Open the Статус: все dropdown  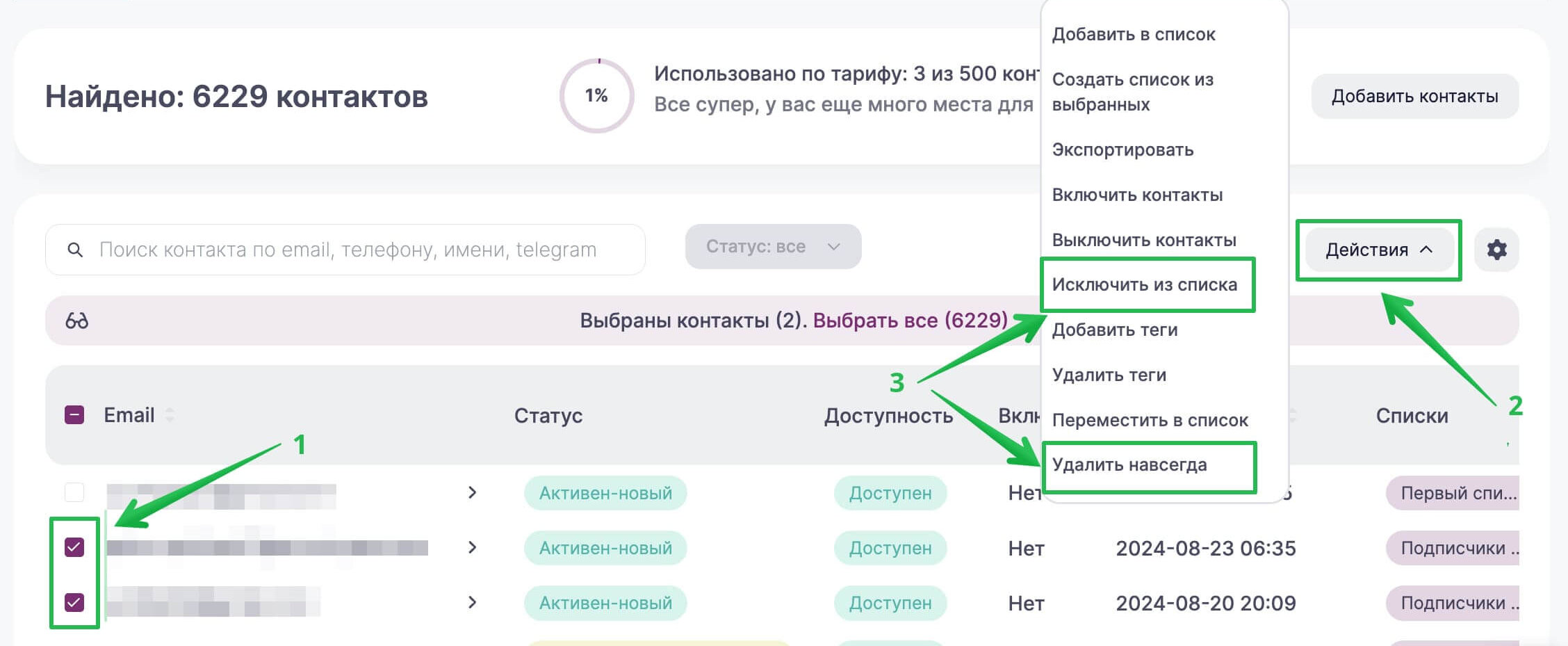[773, 246]
